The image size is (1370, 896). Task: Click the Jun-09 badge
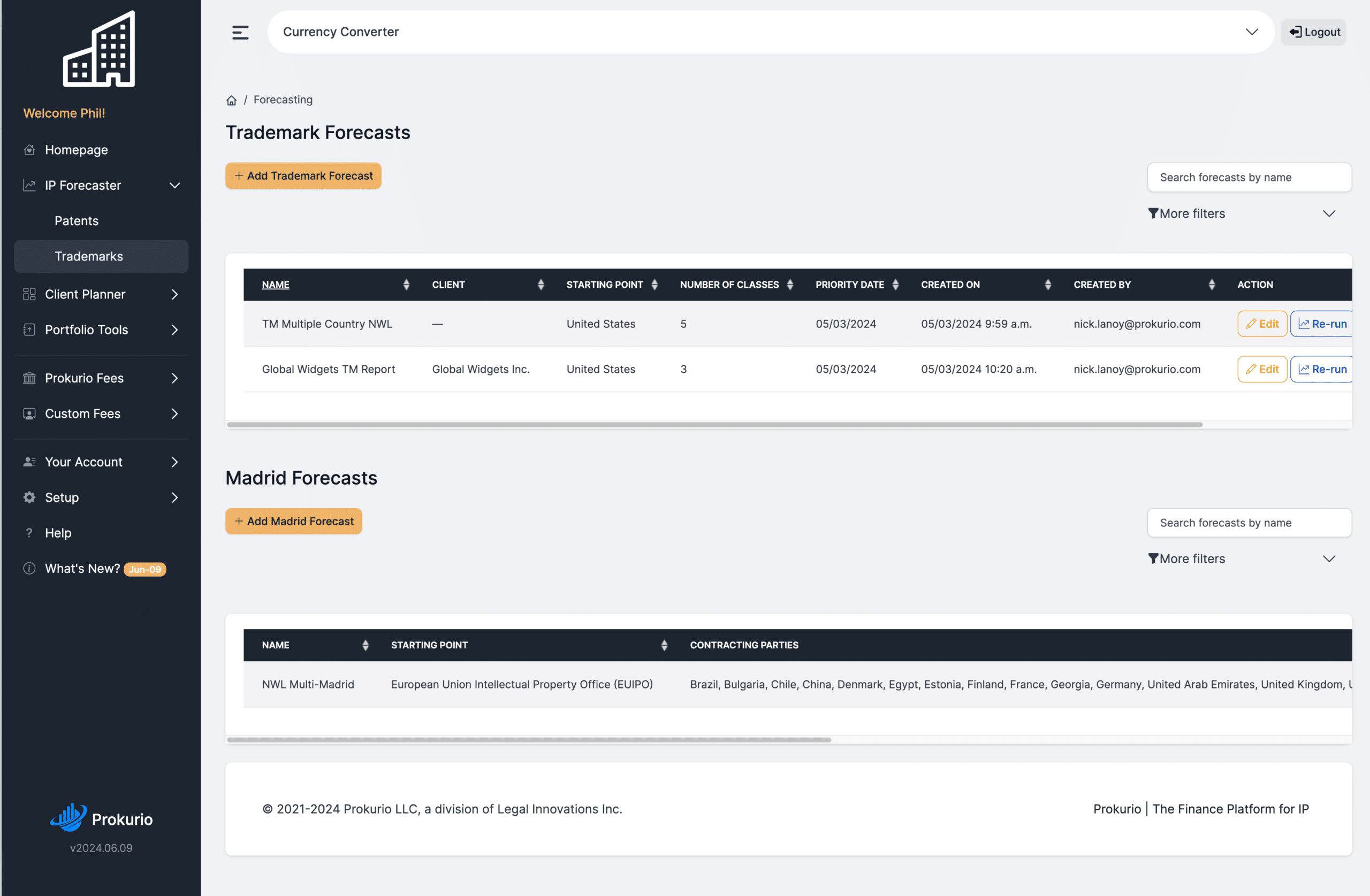145,569
